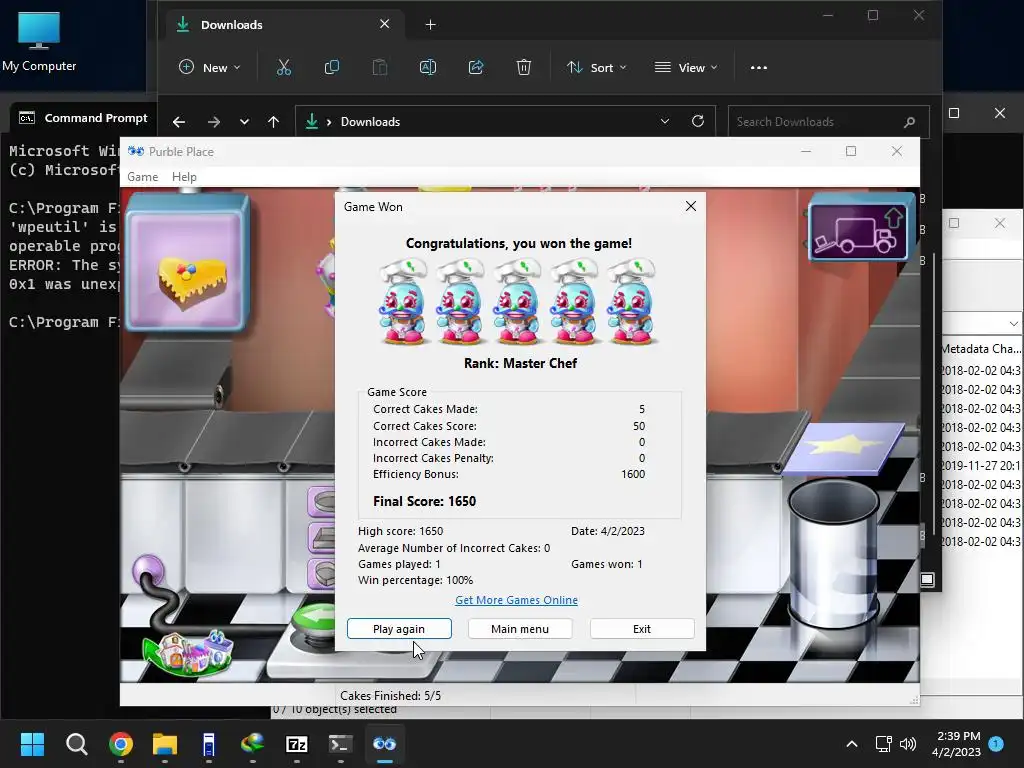Expand the dropdown in the right-side window

[1013, 323]
